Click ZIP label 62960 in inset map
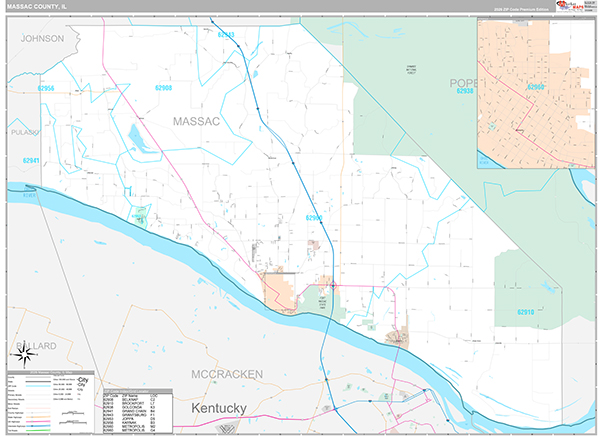This screenshot has width=600, height=436. [536, 87]
